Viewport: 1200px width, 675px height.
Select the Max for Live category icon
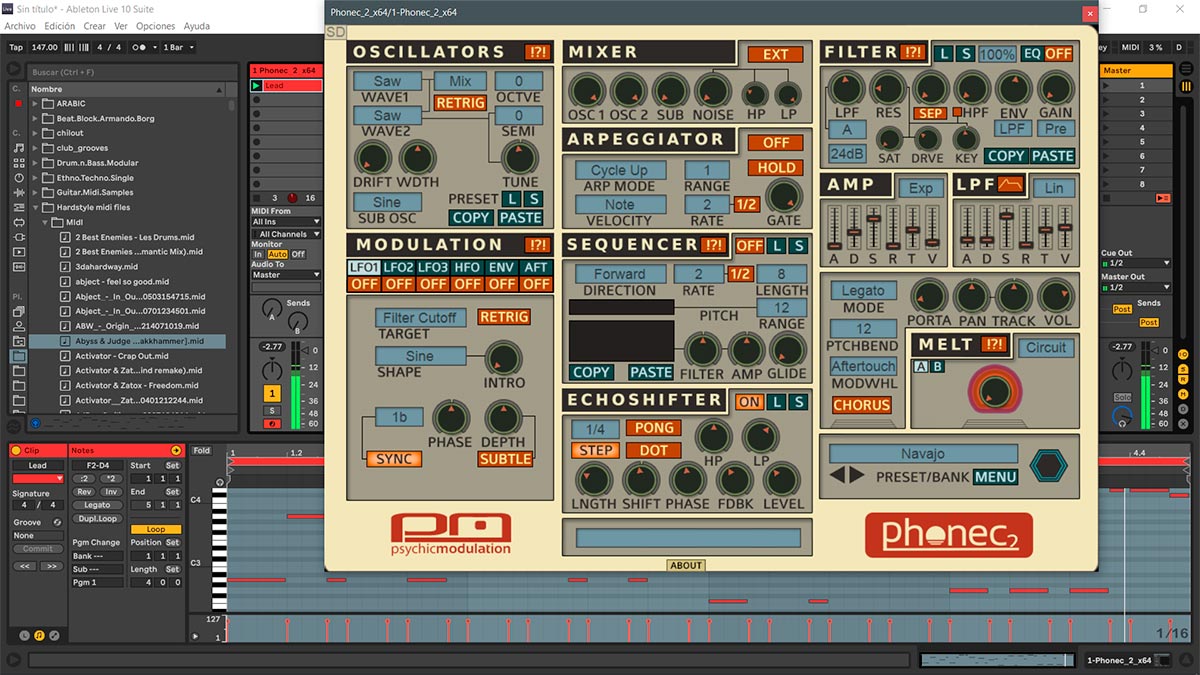pos(19,222)
